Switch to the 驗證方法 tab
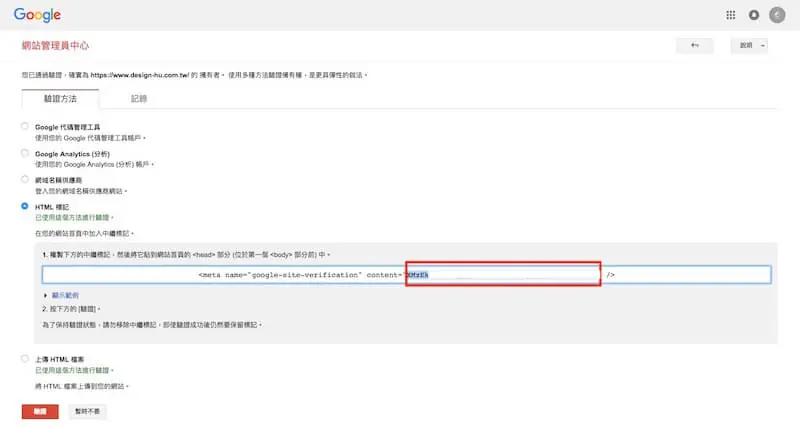Viewport: 800px width, 428px height. (x=60, y=98)
